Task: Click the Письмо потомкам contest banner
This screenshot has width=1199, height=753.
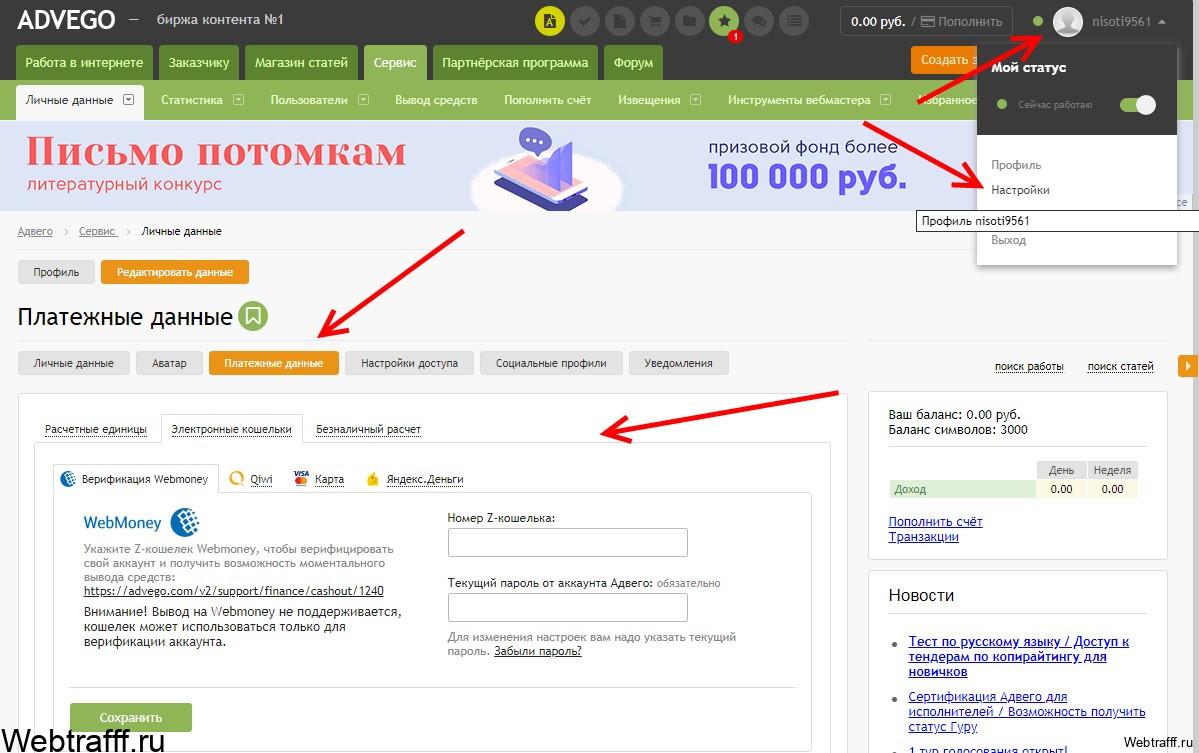Action: (488, 165)
